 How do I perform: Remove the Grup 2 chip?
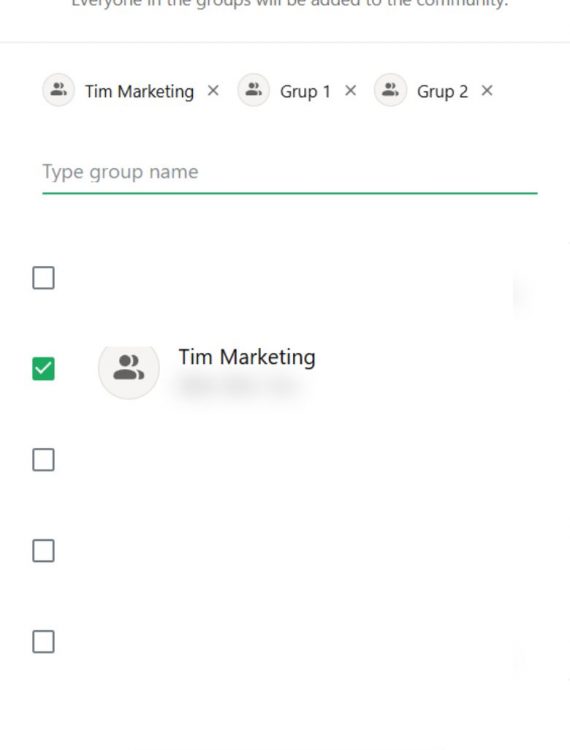click(487, 90)
